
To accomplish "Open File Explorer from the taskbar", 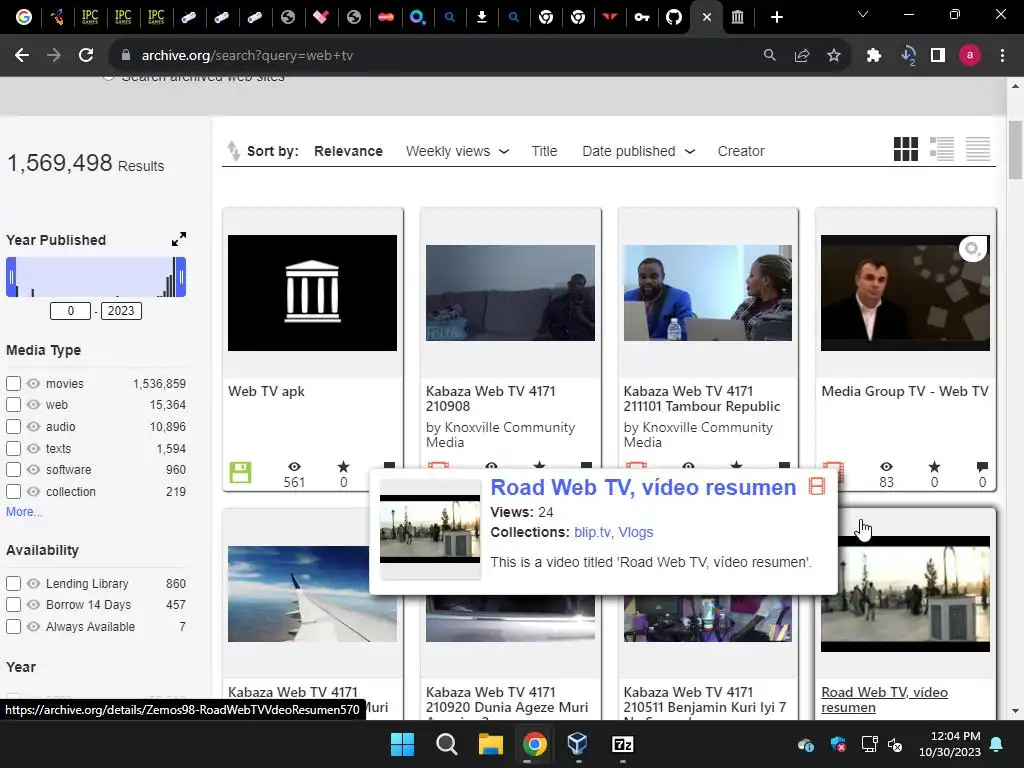I will 490,744.
